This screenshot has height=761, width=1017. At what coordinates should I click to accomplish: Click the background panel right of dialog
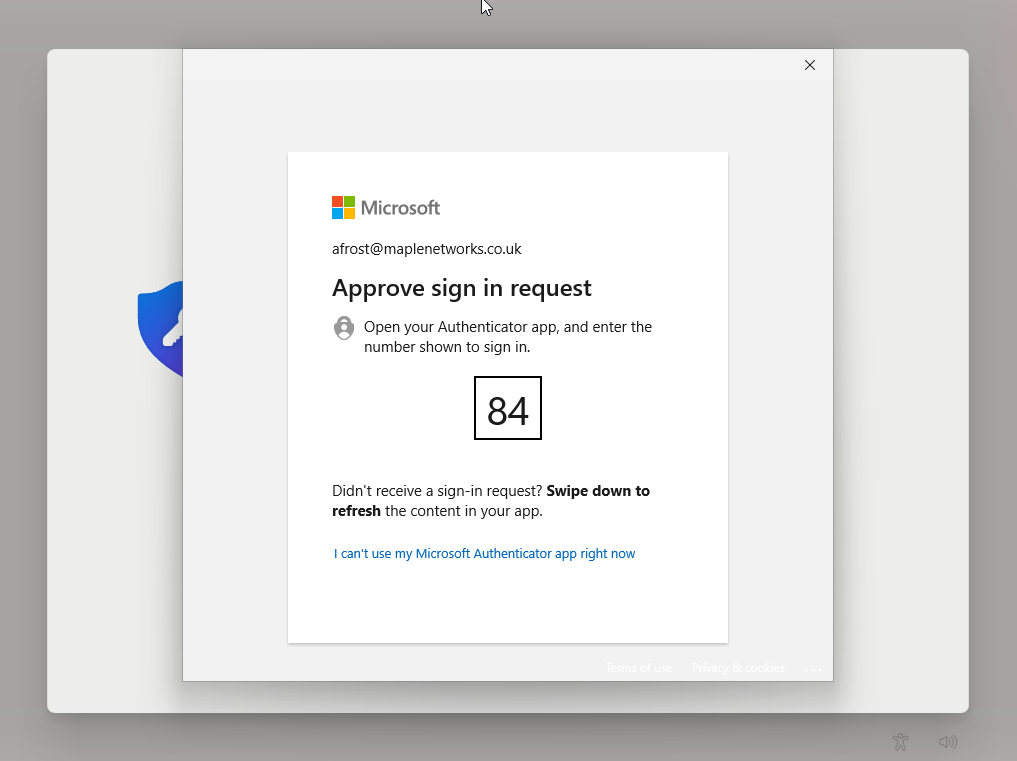(900, 380)
